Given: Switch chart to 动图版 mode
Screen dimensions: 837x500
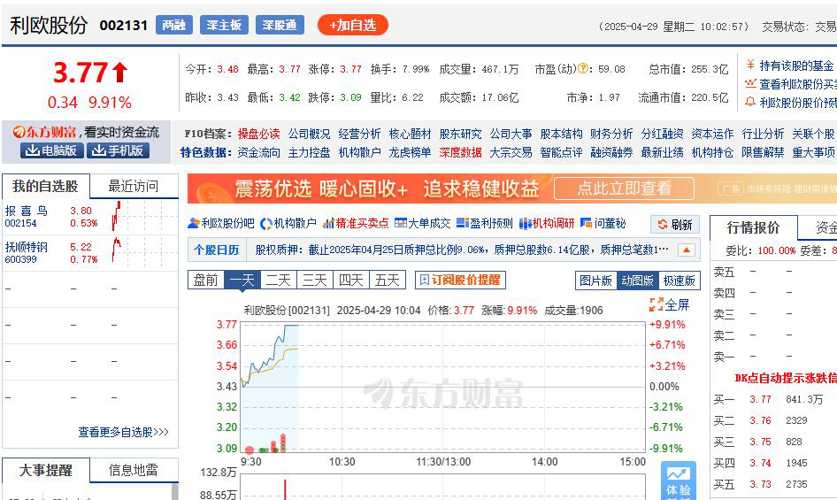Looking at the screenshot, I should [637, 281].
